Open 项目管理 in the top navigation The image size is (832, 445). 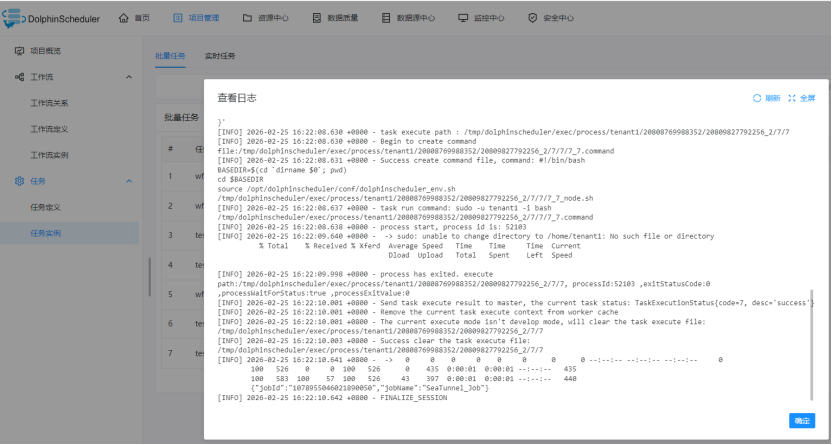(x=204, y=18)
